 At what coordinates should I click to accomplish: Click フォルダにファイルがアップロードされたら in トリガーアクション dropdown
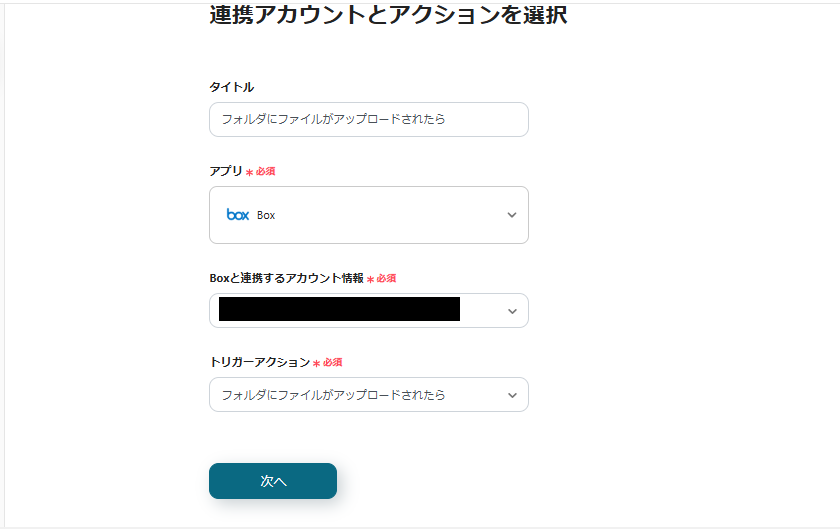(334, 395)
